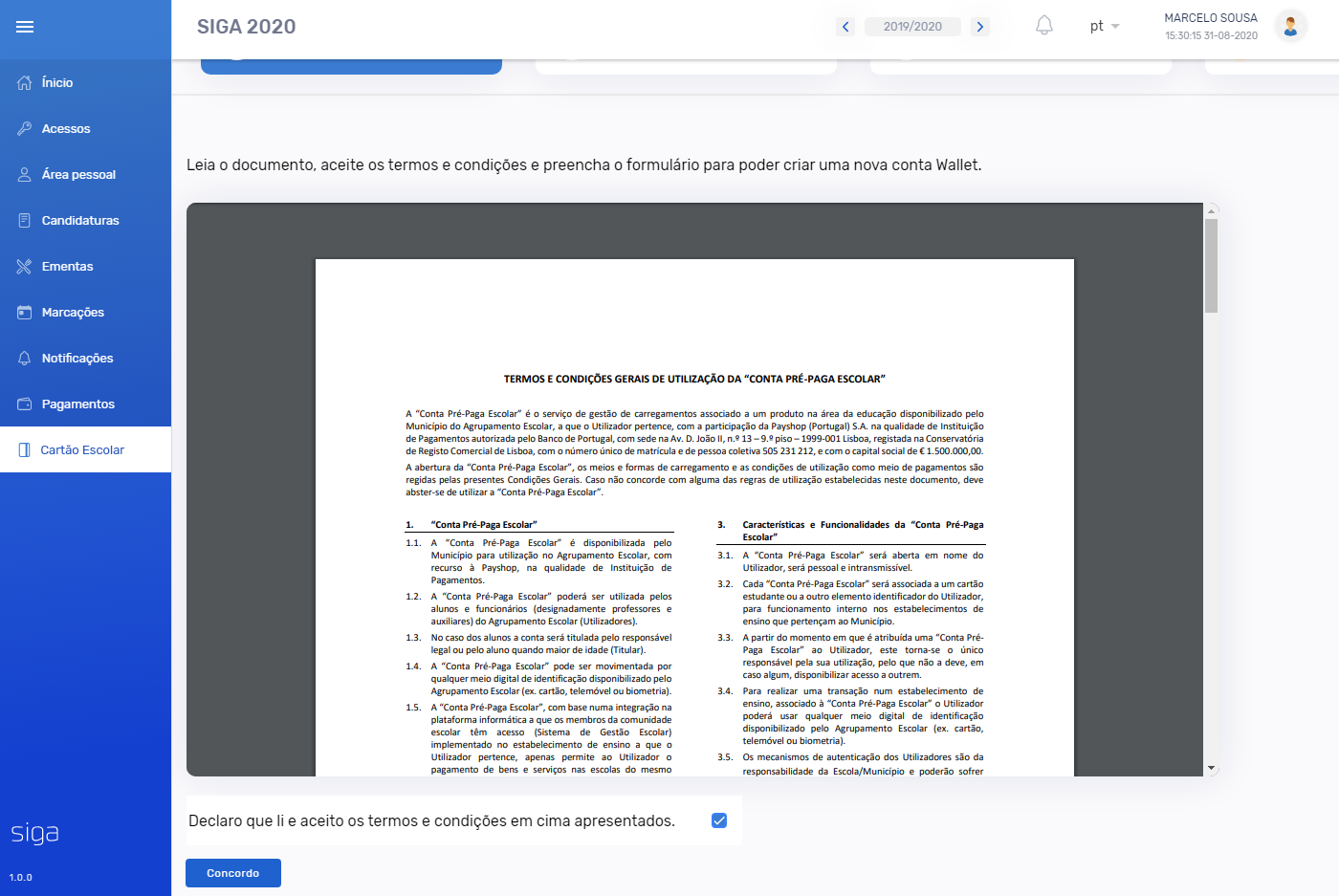Click the Marcações calendar icon
Image resolution: width=1339 pixels, height=896 pixels.
[25, 313]
